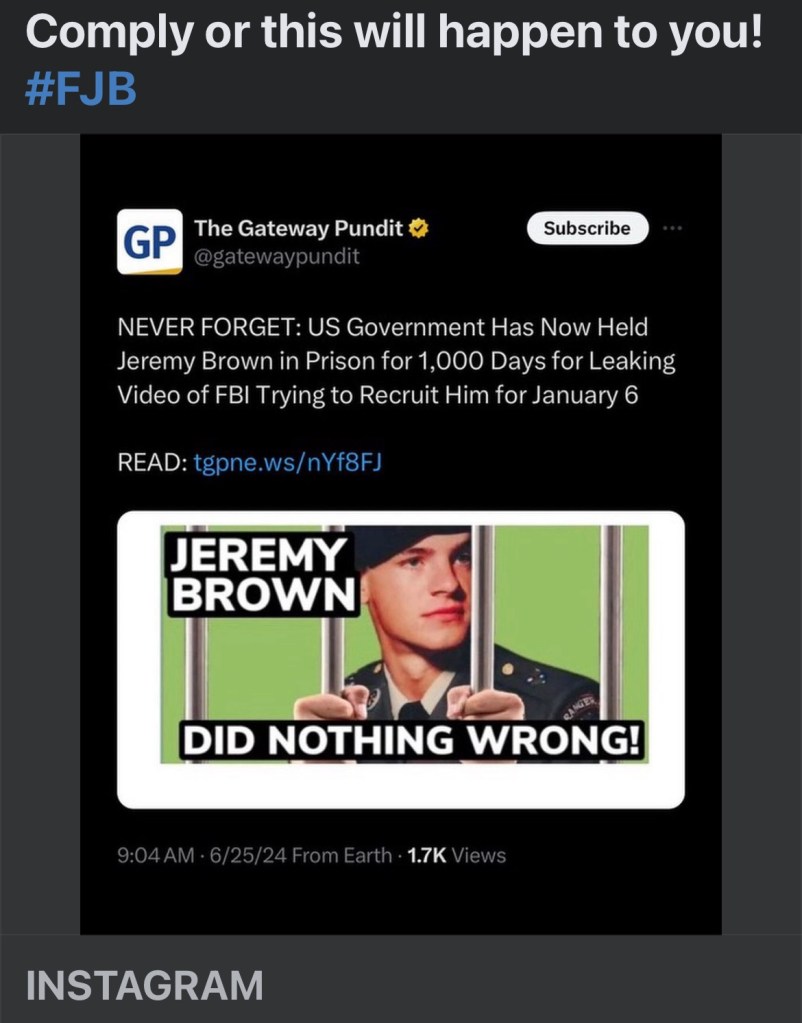Click the 9:04 AM timestamp
The width and height of the screenshot is (802, 1023).
pyautogui.click(x=155, y=855)
